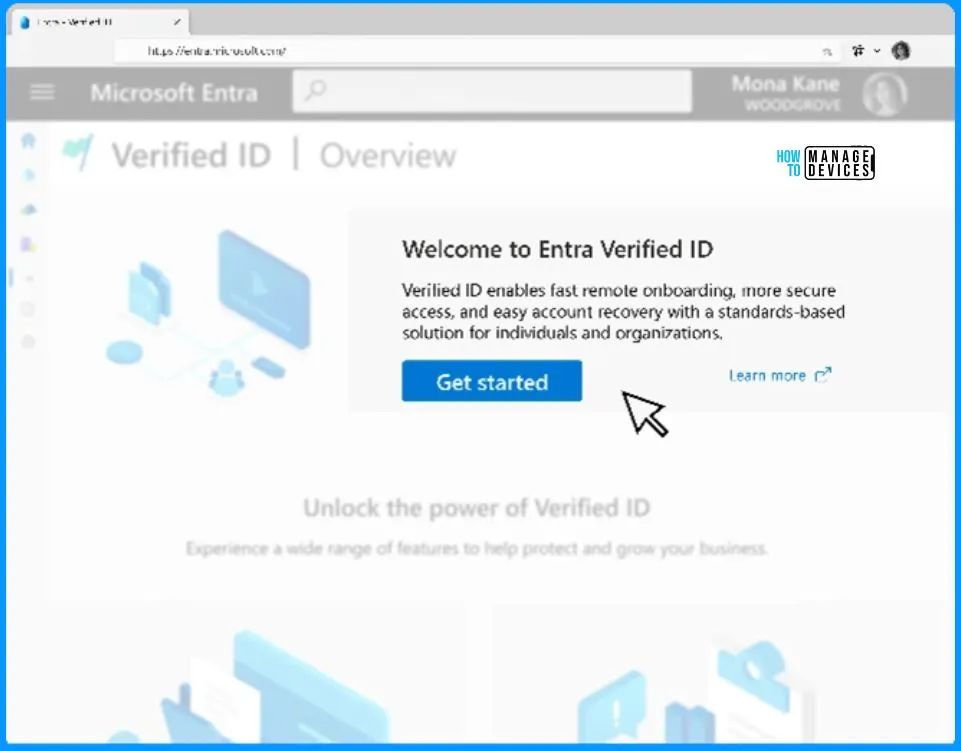Image resolution: width=961 pixels, height=751 pixels.
Task: Click the Home icon in the sidebar
Action: click(28, 140)
